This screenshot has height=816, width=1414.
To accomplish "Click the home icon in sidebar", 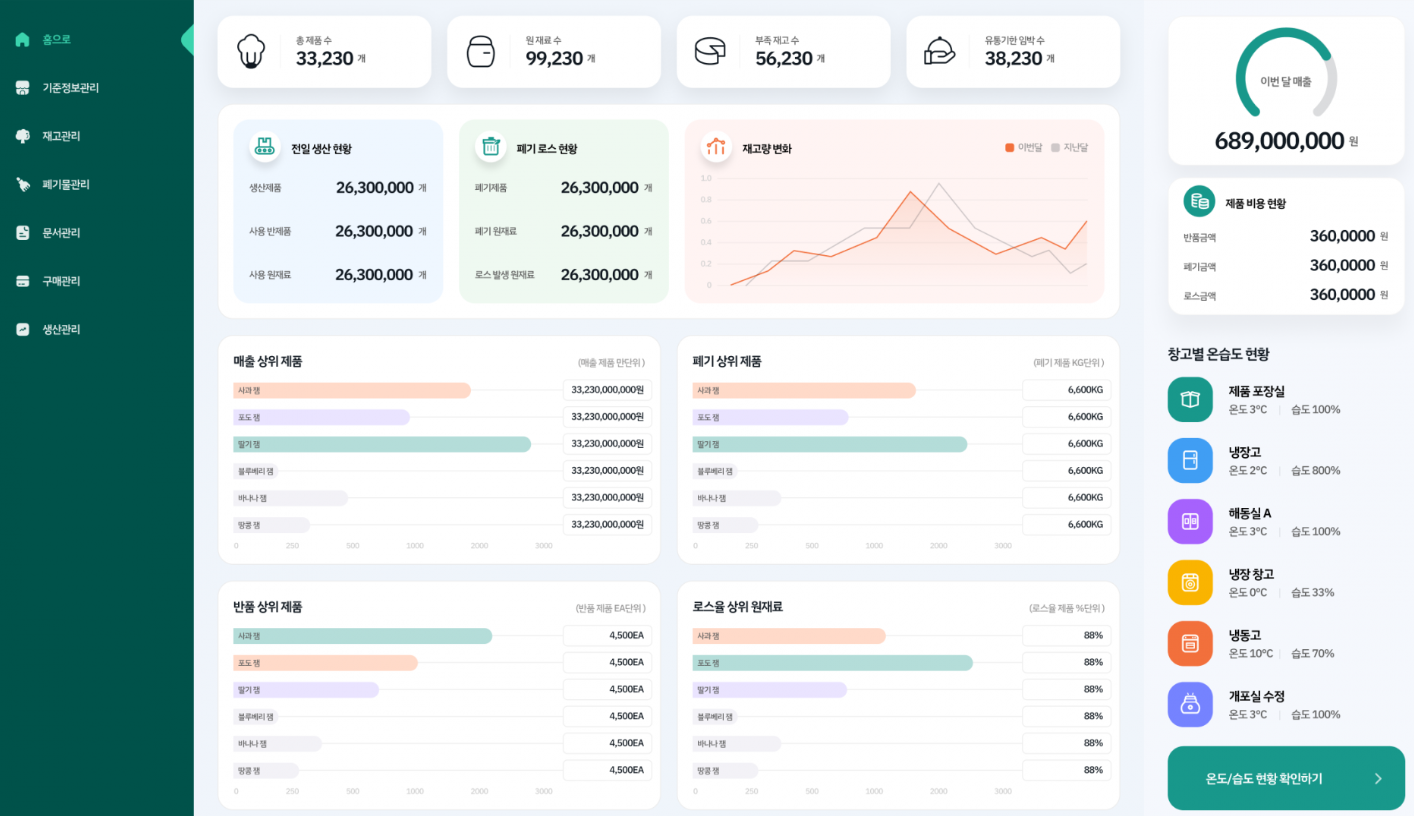I will (x=22, y=40).
